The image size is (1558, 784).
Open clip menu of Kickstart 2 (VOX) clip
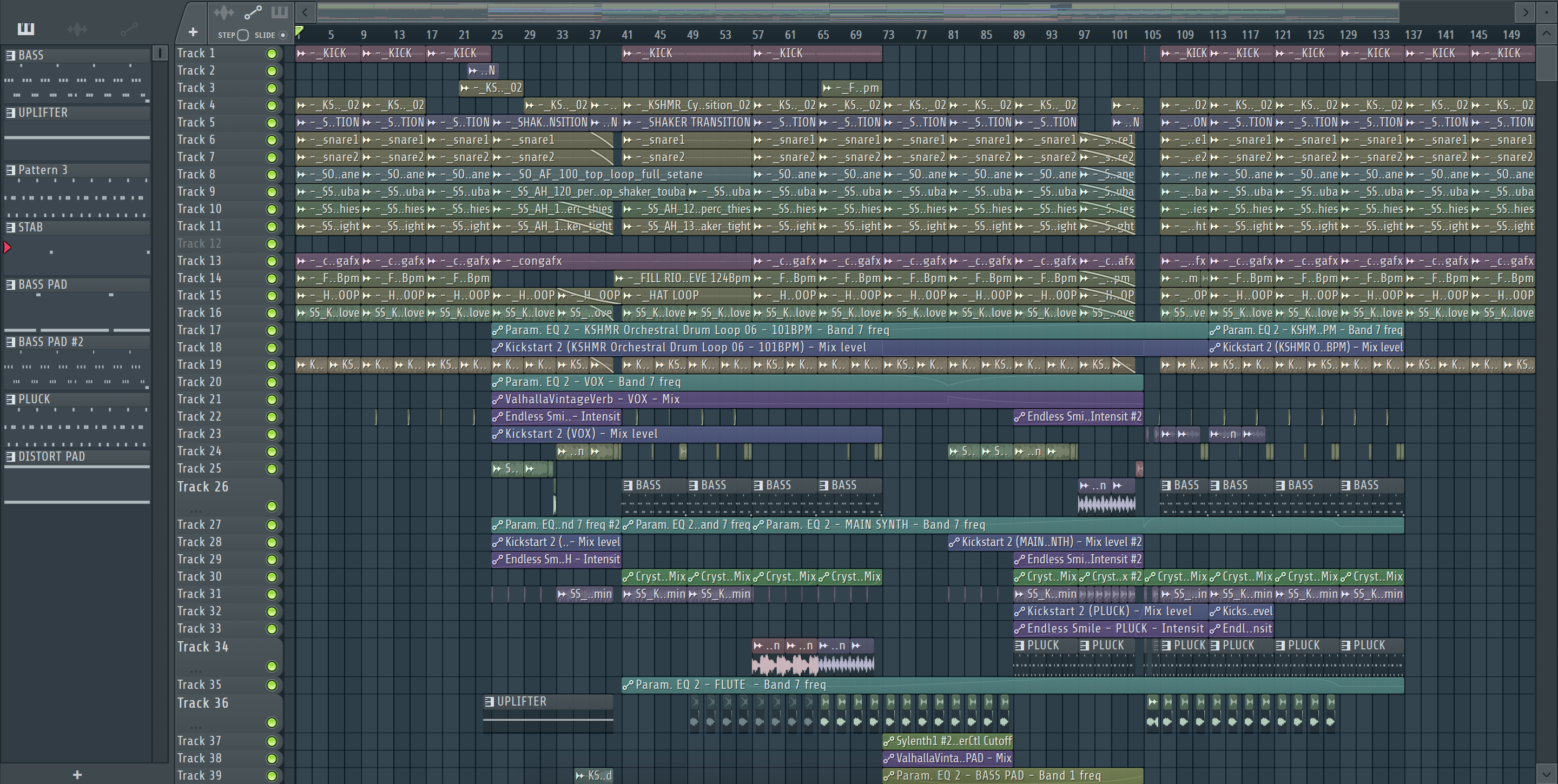click(498, 434)
